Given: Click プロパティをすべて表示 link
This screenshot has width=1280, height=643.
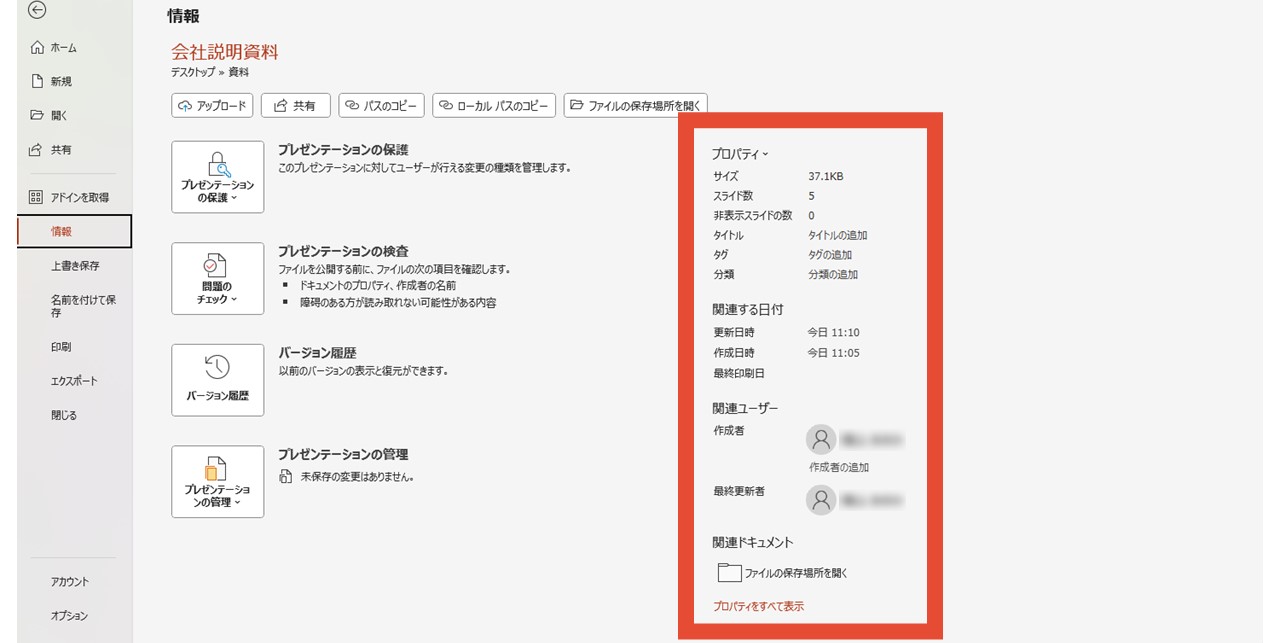Looking at the screenshot, I should point(758,606).
